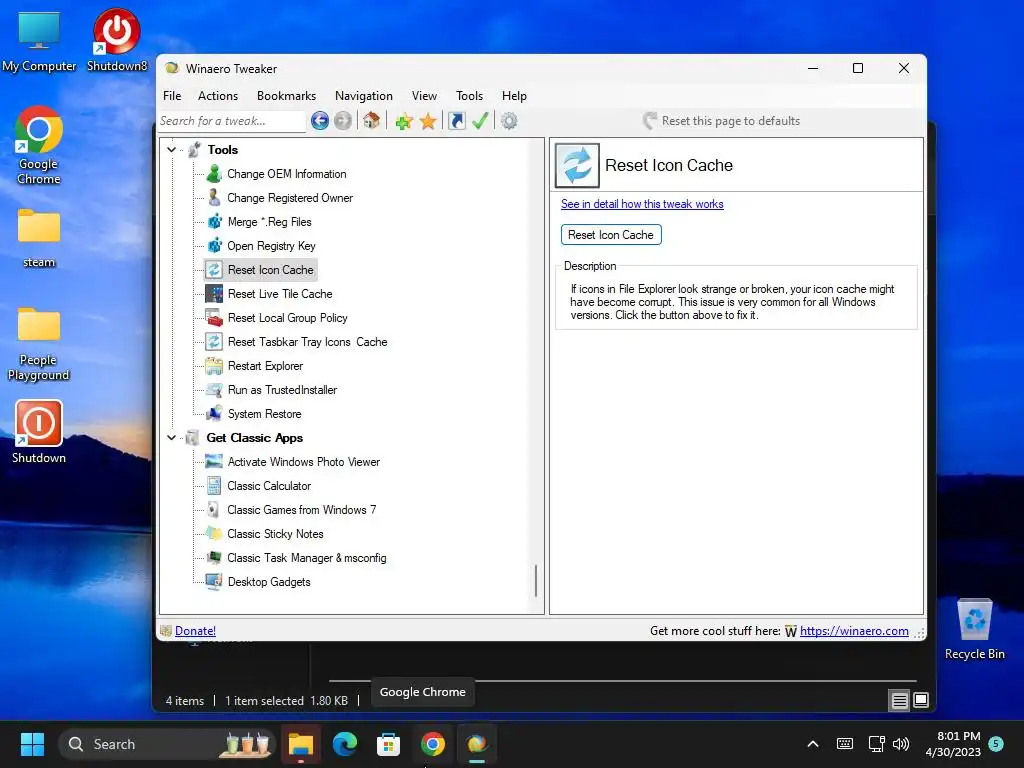Switch to details view in Explorer window
The height and width of the screenshot is (768, 1024).
coord(899,701)
